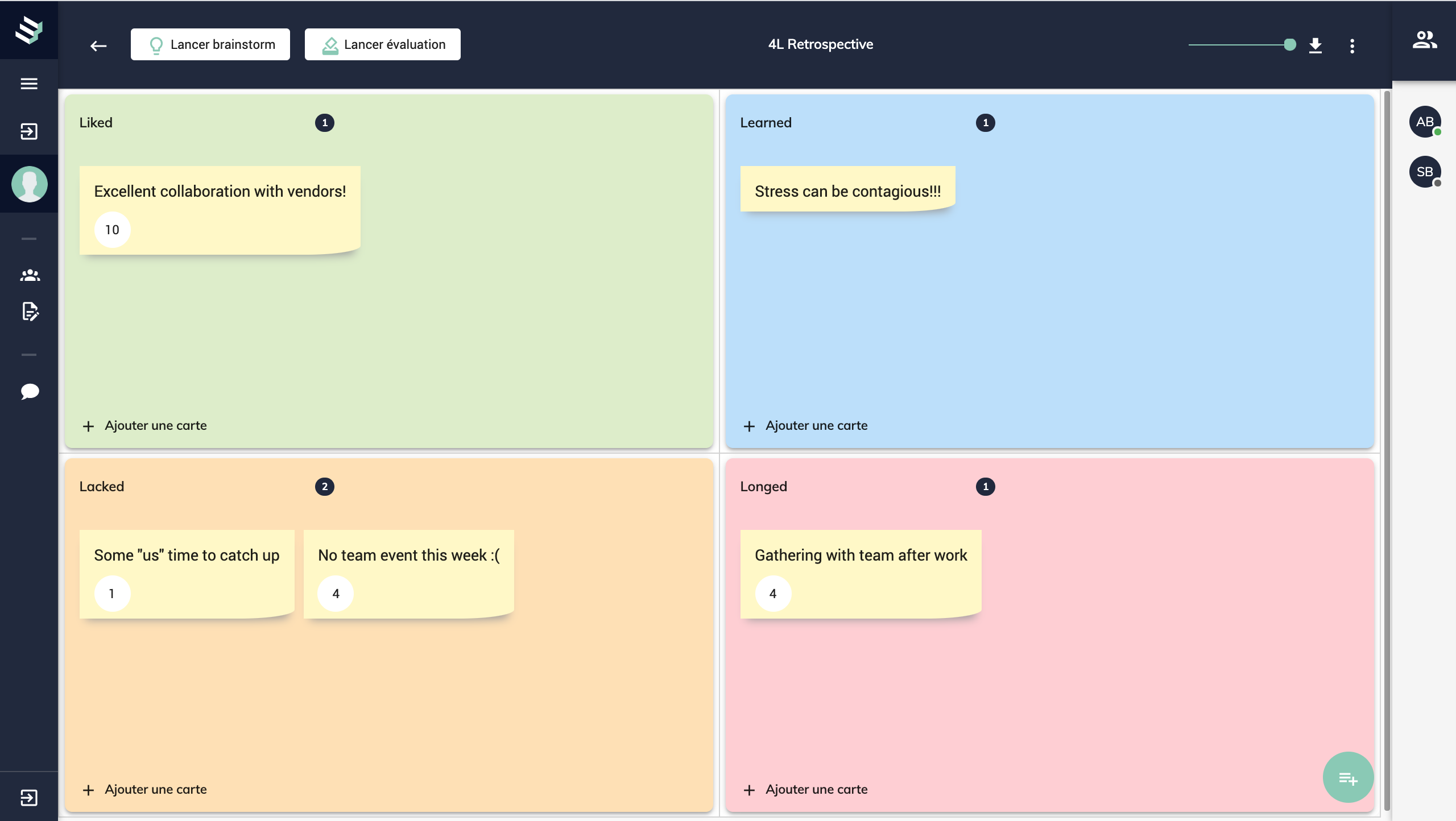
Task: Add a card in the Learned column
Action: pyautogui.click(x=805, y=426)
